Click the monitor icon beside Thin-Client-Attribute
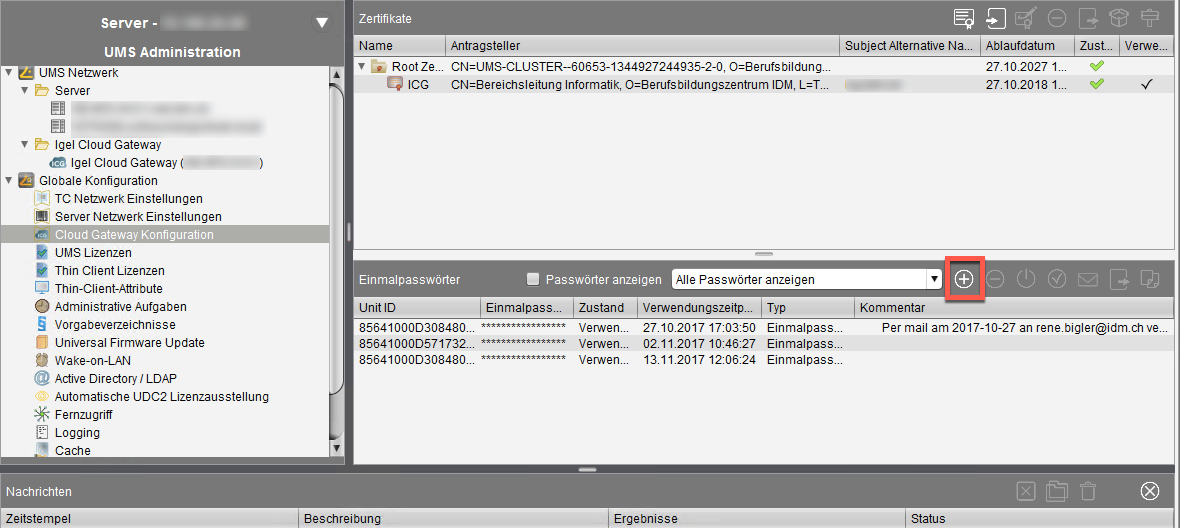Image resolution: width=1180 pixels, height=528 pixels. [x=42, y=288]
